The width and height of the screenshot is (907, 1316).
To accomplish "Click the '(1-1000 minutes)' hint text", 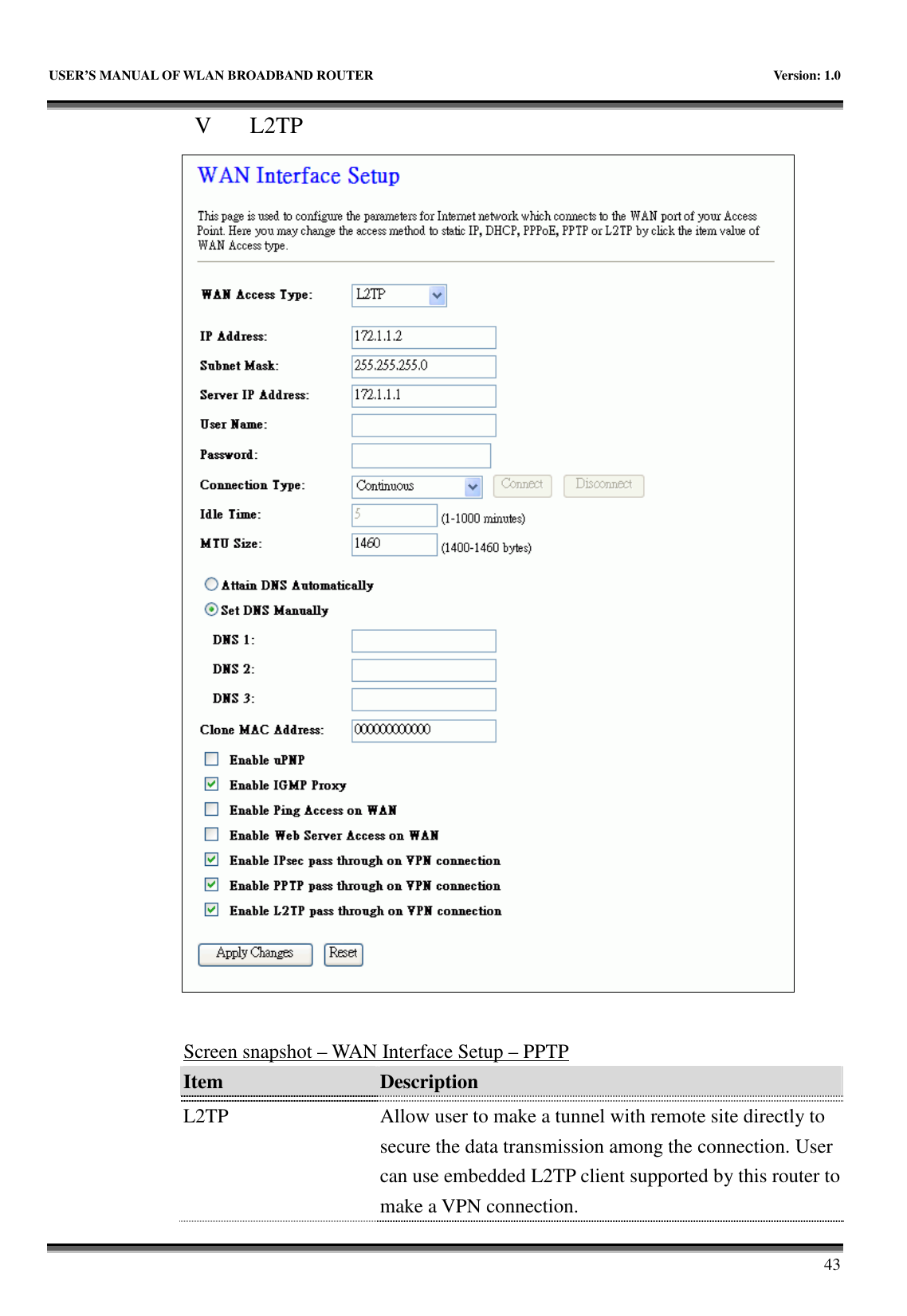I will point(483,519).
